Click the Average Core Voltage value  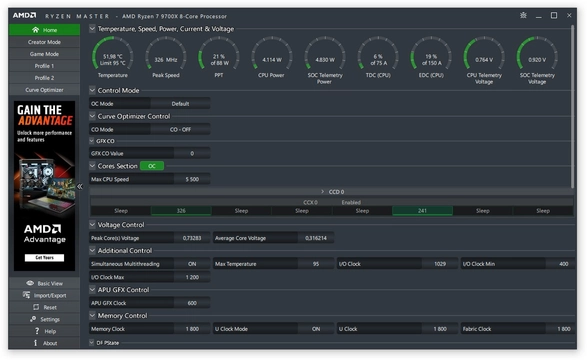coord(316,238)
